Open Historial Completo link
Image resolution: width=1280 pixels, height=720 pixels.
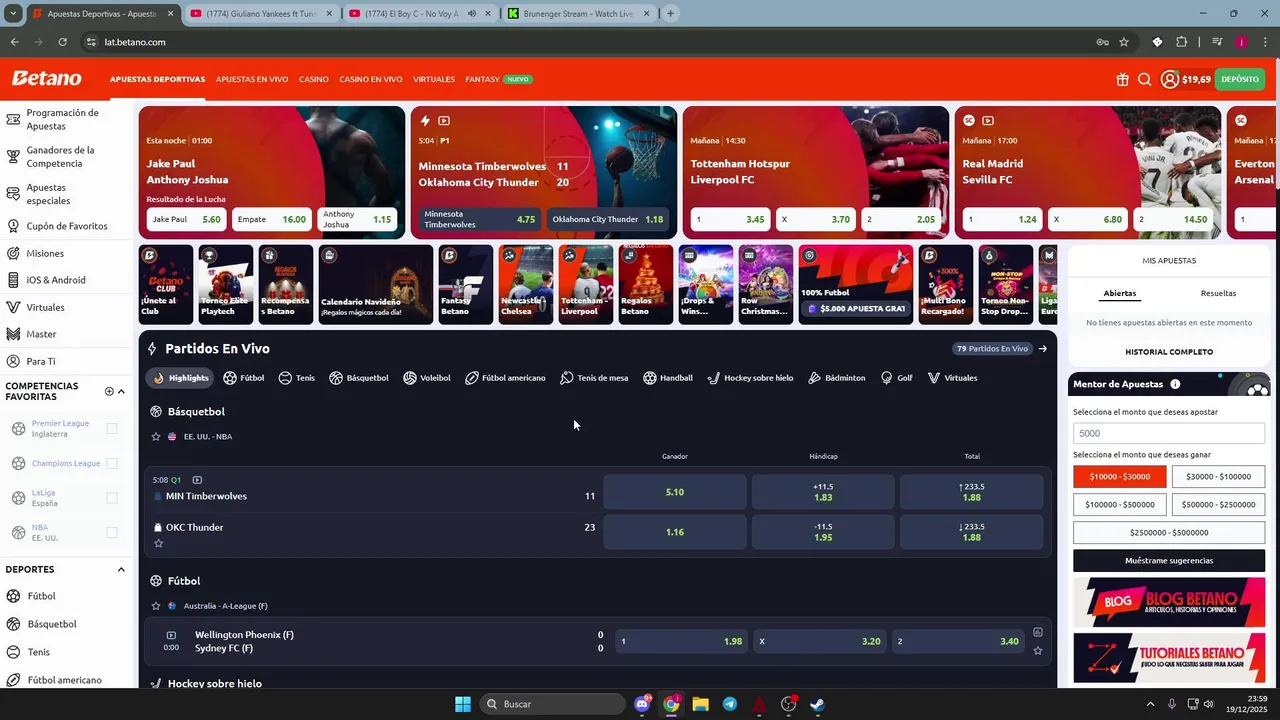click(x=1169, y=352)
